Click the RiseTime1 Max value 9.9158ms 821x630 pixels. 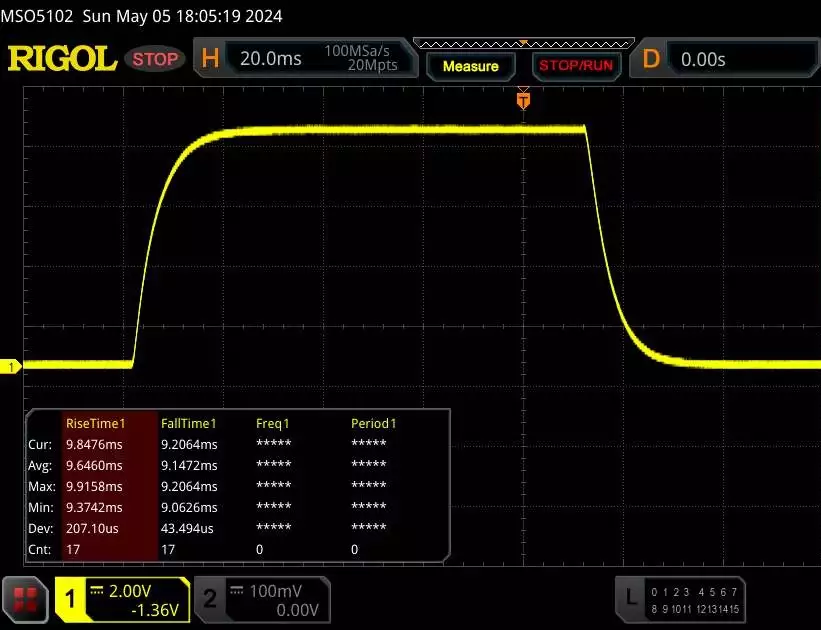click(94, 486)
